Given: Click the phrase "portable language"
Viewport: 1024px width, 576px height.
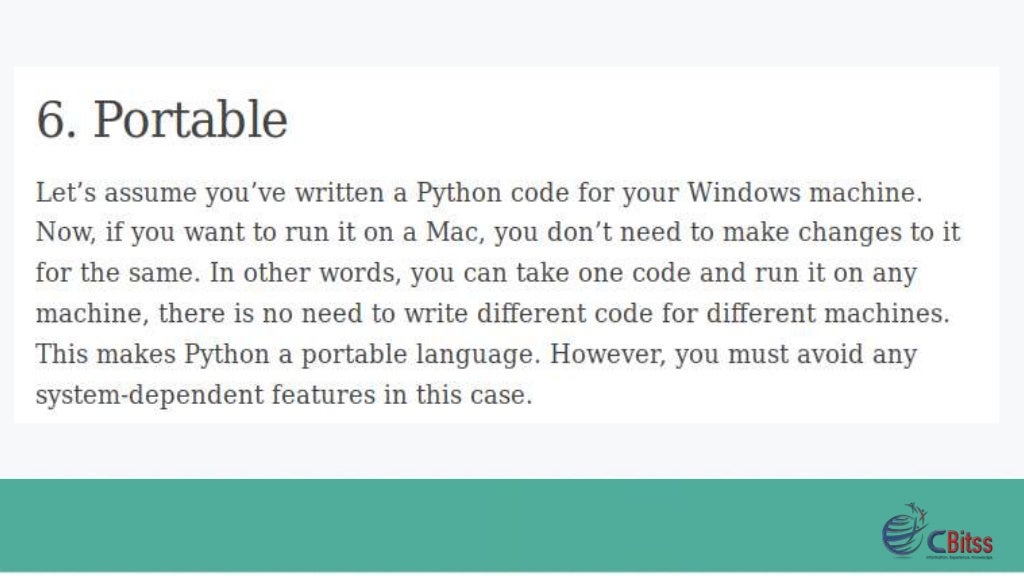Looking at the screenshot, I should pyautogui.click(x=421, y=355).
